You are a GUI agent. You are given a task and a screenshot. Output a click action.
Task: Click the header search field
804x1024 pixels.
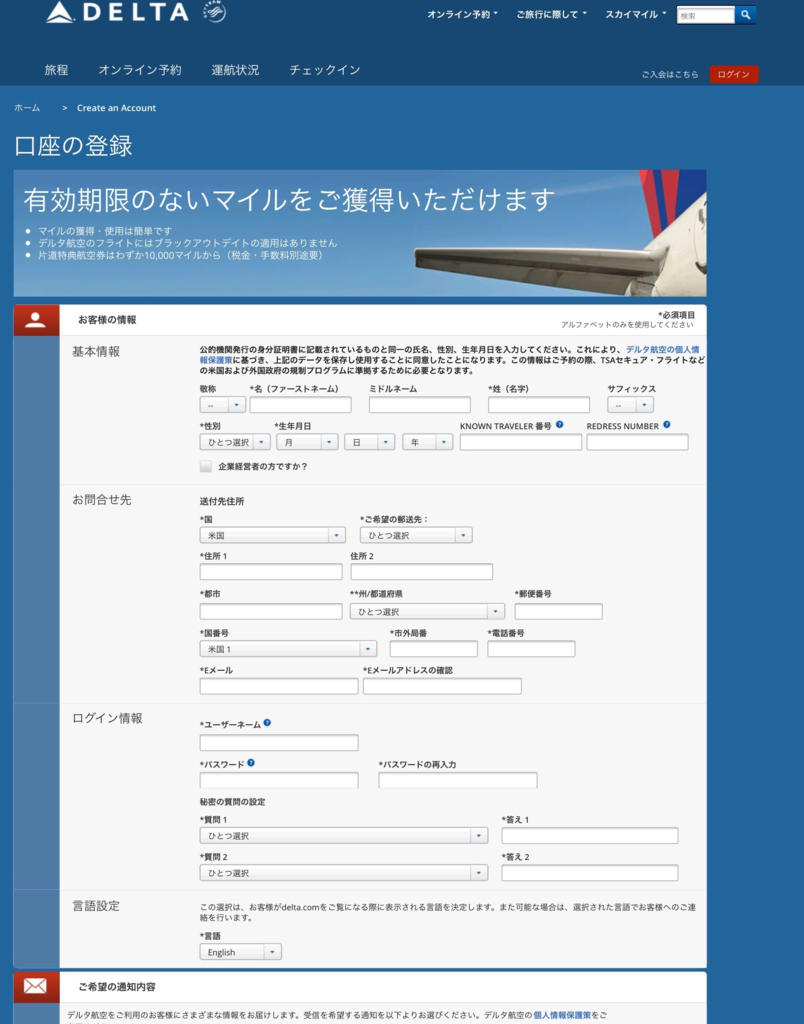pos(705,15)
